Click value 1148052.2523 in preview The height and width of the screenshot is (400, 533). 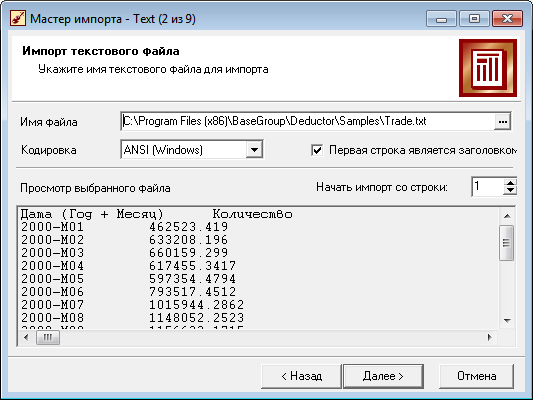(x=196, y=317)
